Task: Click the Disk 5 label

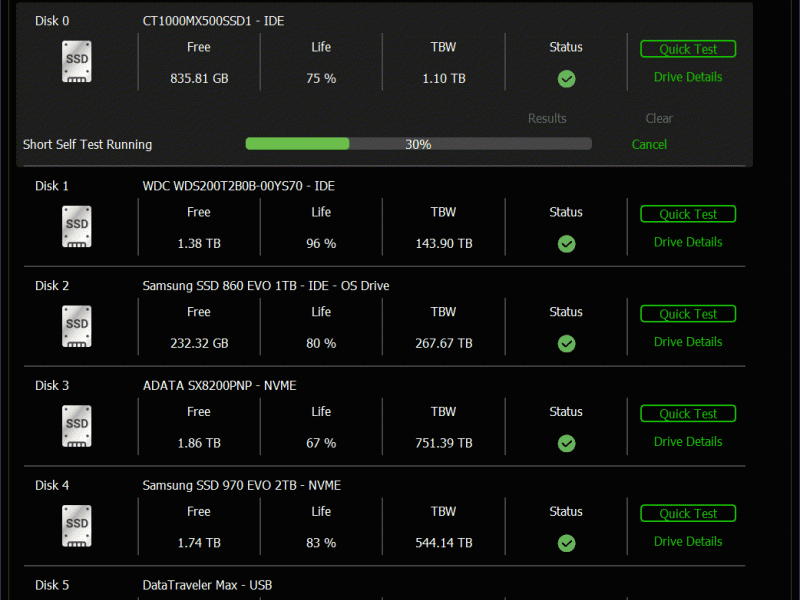Action: point(52,585)
